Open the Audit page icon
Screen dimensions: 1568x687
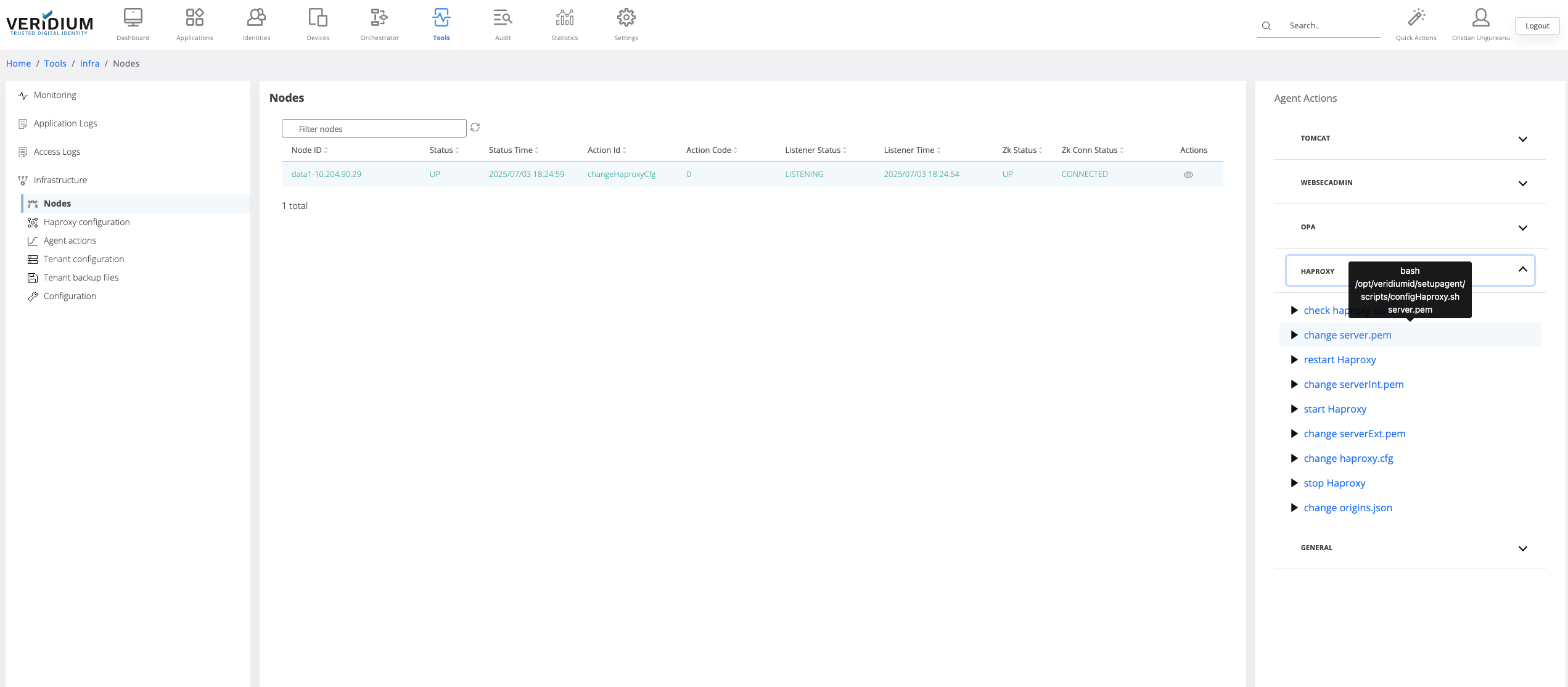click(503, 19)
